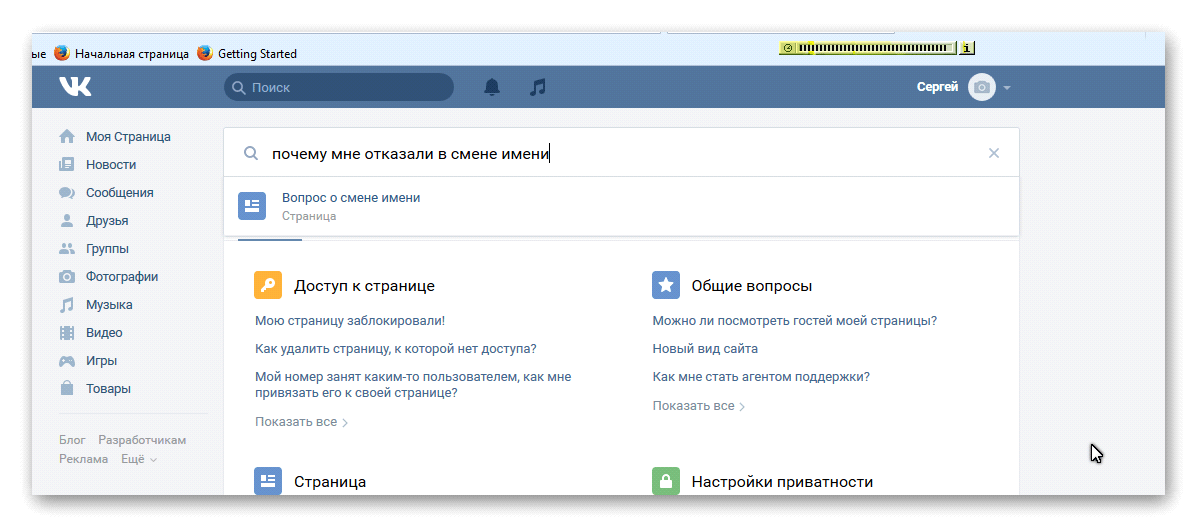Click the Фотографии camera icon in sidebar
The image size is (1197, 527).
click(67, 277)
